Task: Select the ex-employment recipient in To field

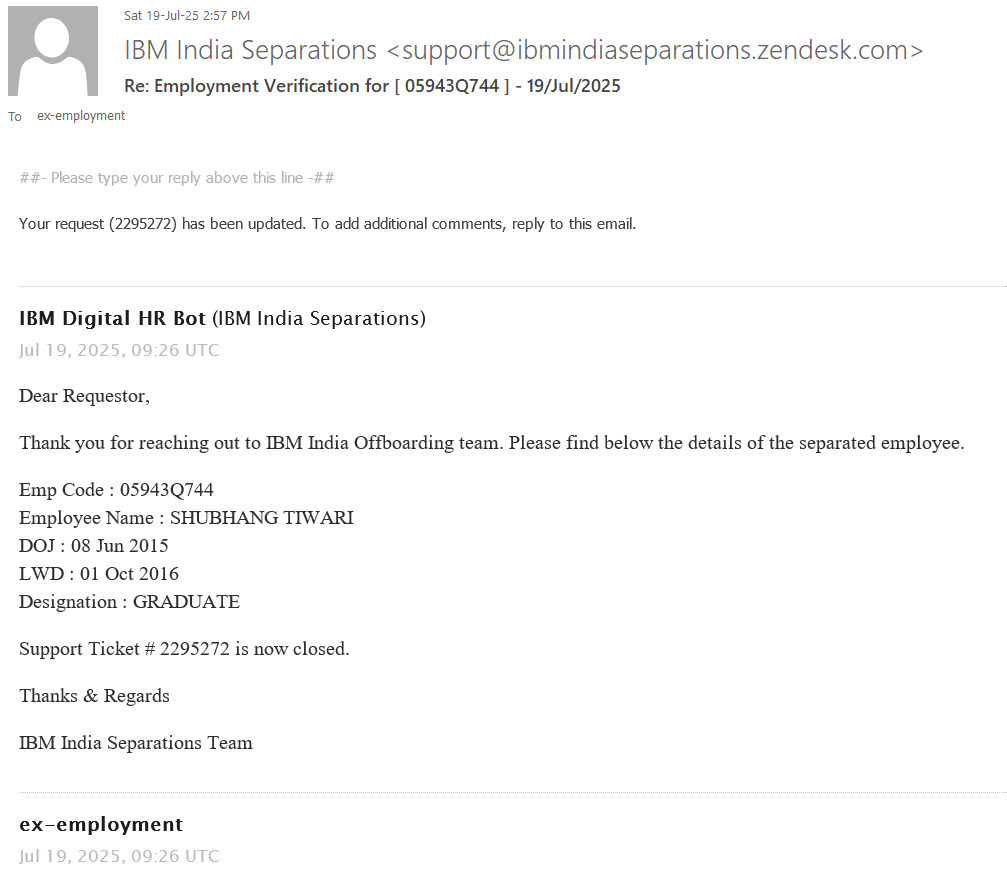Action: coord(81,116)
